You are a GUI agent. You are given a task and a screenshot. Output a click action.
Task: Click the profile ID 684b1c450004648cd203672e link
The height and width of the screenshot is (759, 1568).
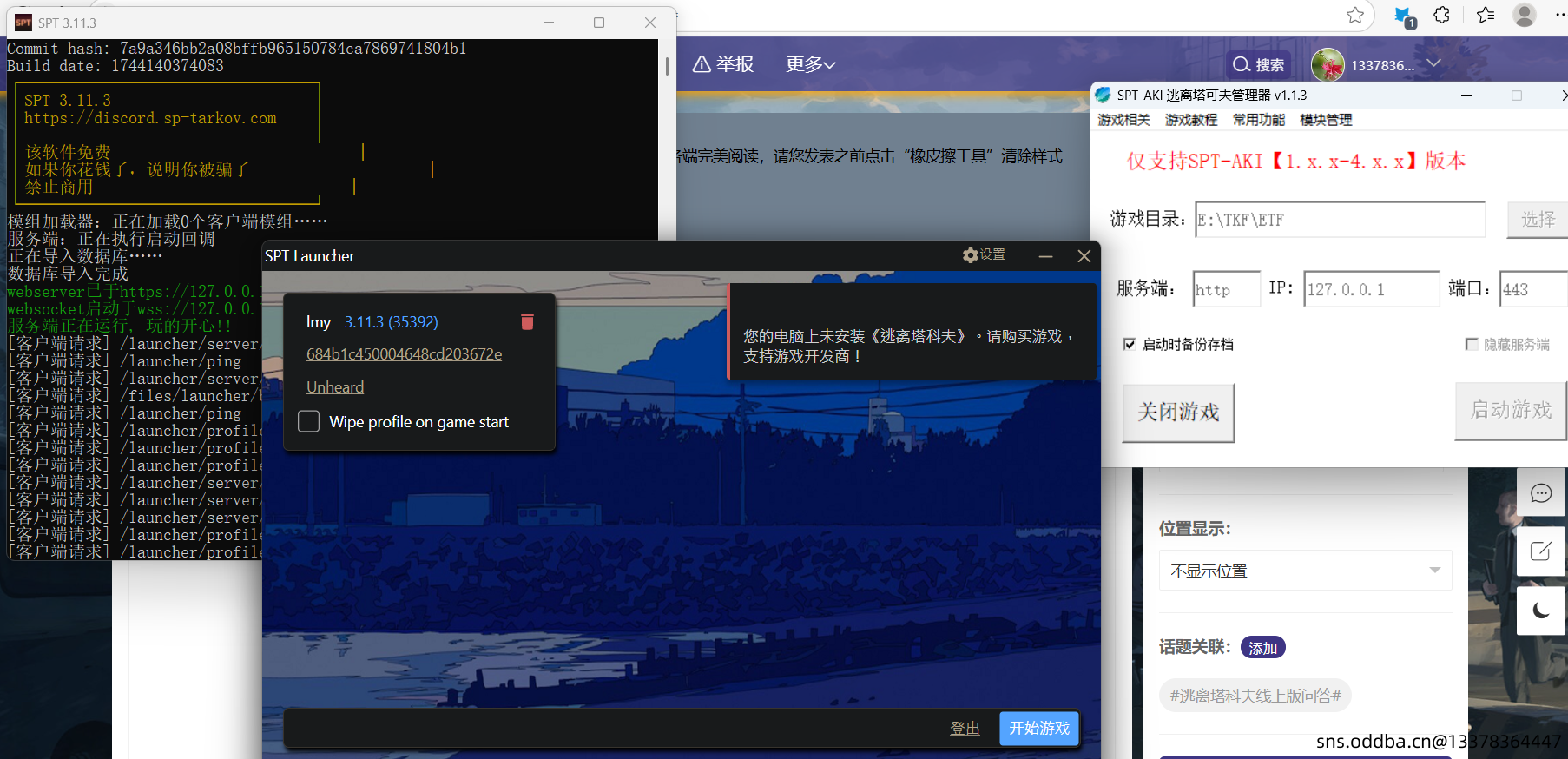pos(404,354)
